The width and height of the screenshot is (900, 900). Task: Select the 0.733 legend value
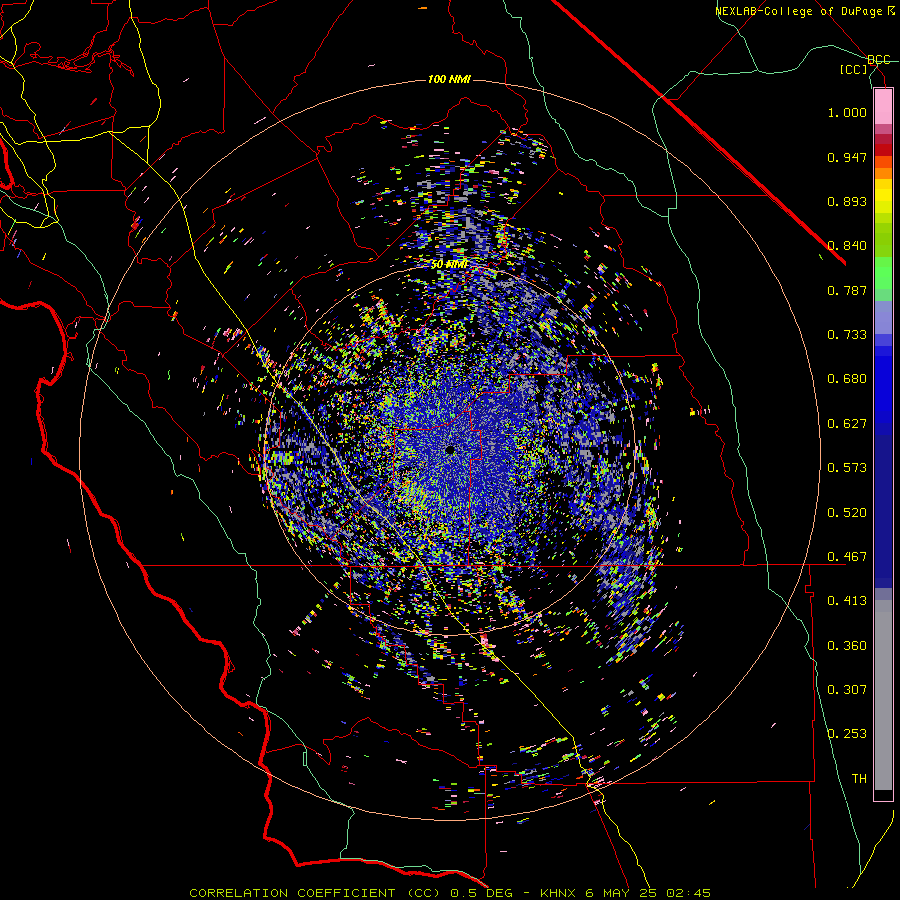coord(847,335)
